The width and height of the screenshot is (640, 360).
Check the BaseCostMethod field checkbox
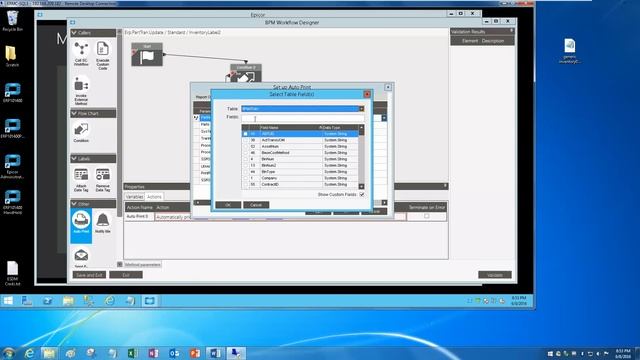pyautogui.click(x=245, y=153)
